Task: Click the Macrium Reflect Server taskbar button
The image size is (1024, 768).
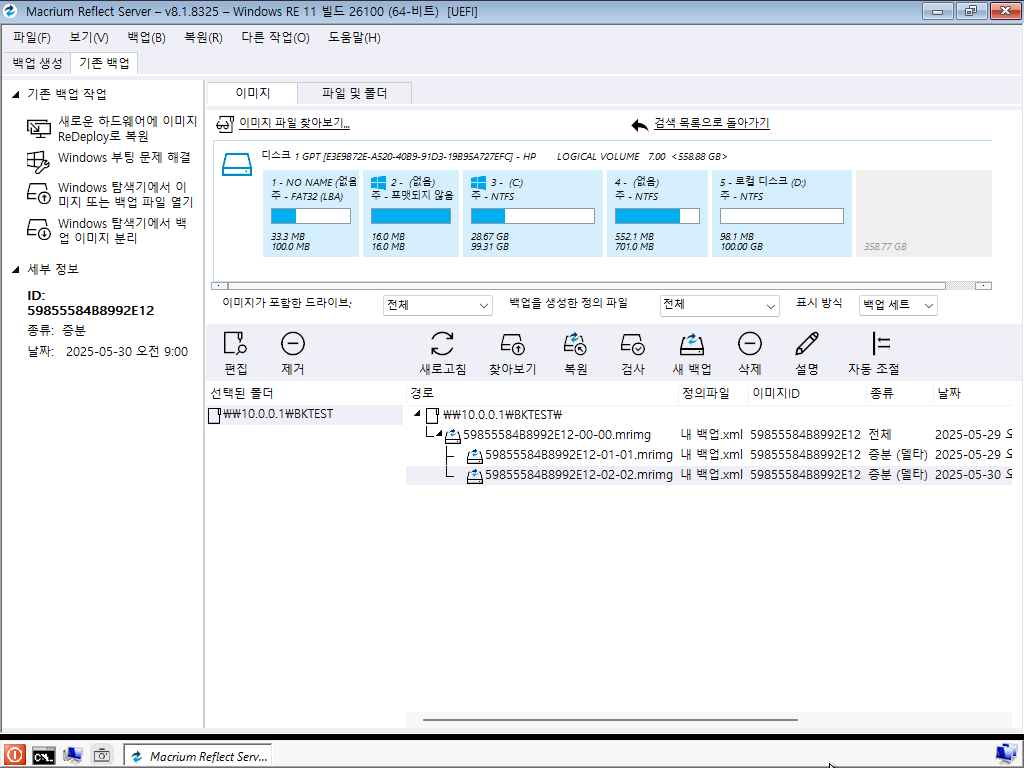Action: (x=198, y=756)
